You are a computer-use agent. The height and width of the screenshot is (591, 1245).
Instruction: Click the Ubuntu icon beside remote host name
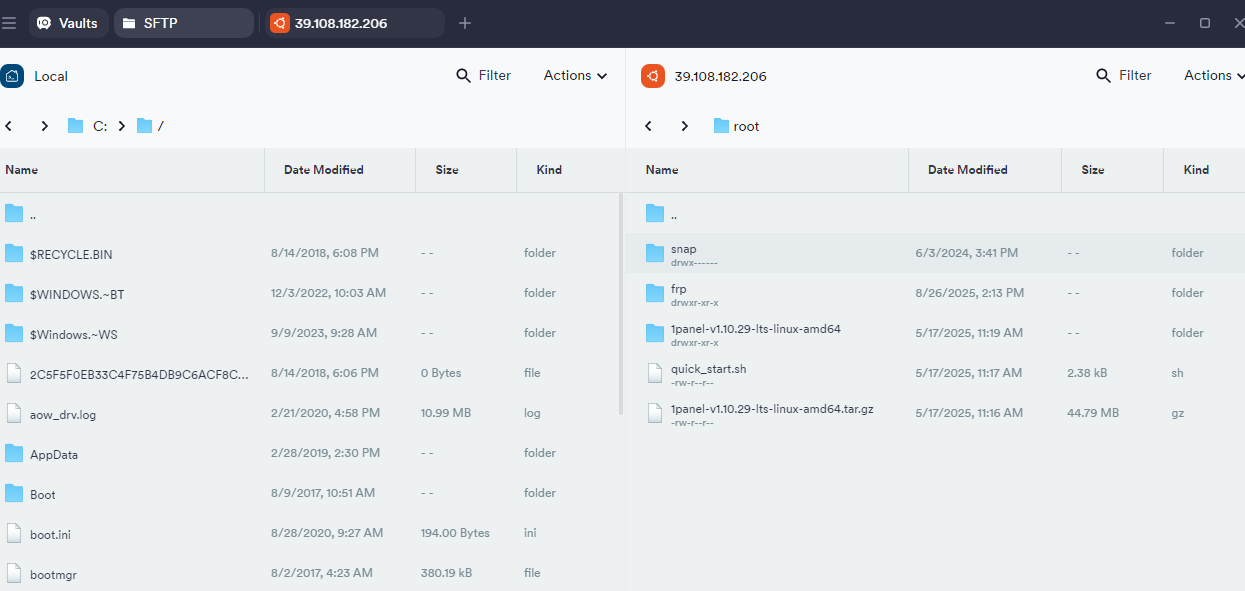pyautogui.click(x=652, y=76)
